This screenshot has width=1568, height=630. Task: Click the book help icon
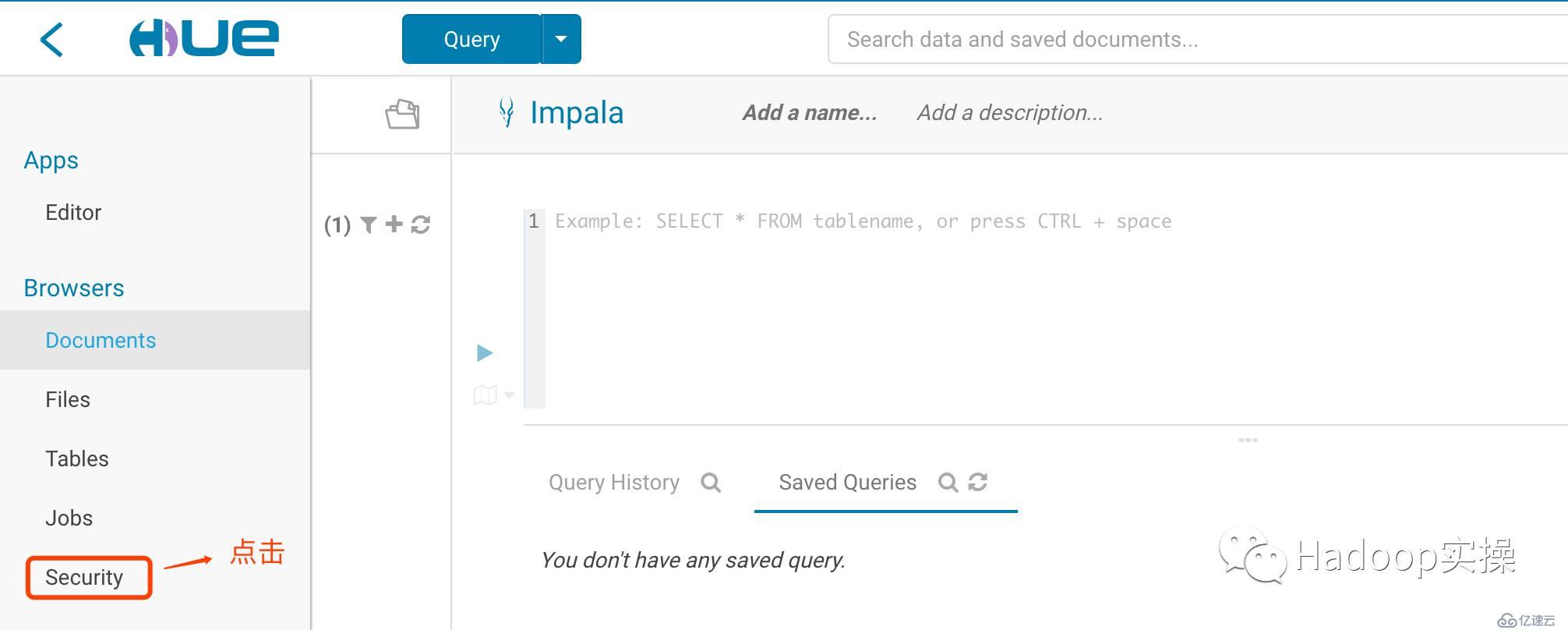pos(485,395)
